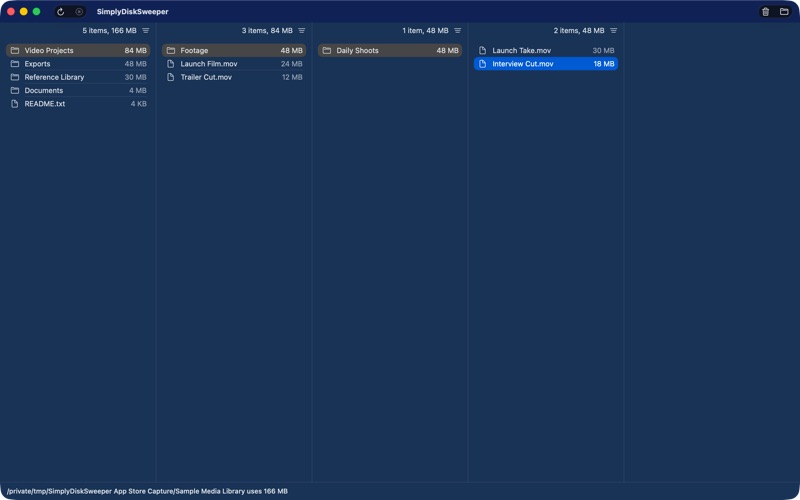Click the '3 items, 84 MB' column summary
Screen dimensions: 800x500
point(267,31)
